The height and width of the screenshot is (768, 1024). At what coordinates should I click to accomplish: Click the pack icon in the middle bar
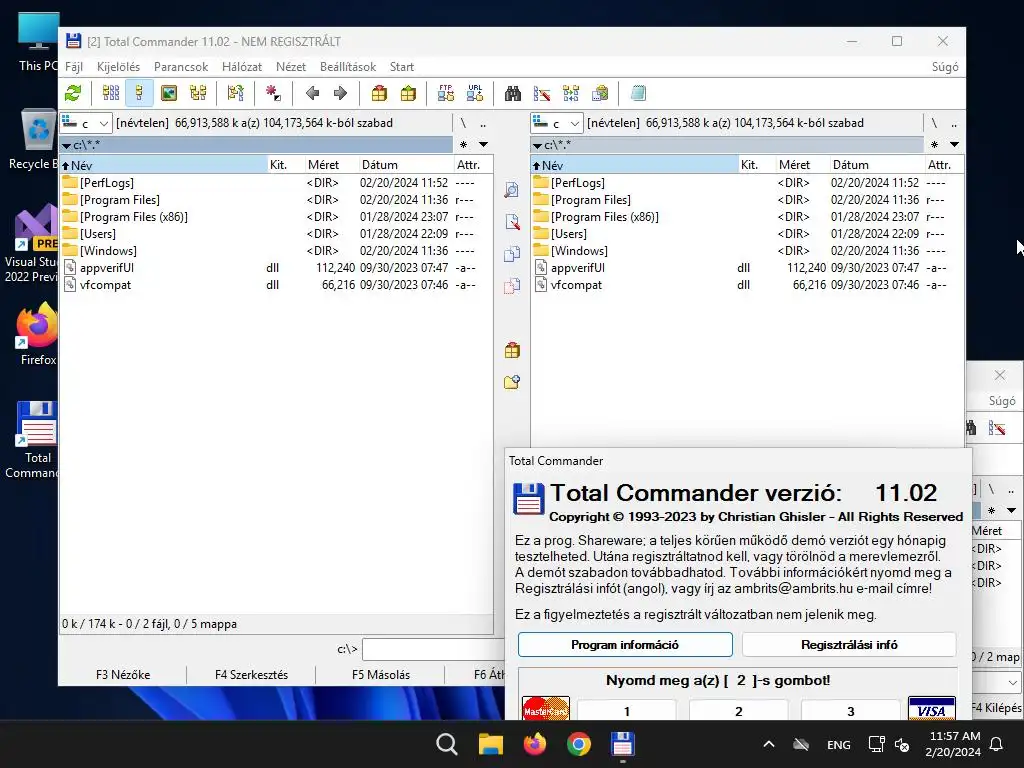pyautogui.click(x=512, y=350)
